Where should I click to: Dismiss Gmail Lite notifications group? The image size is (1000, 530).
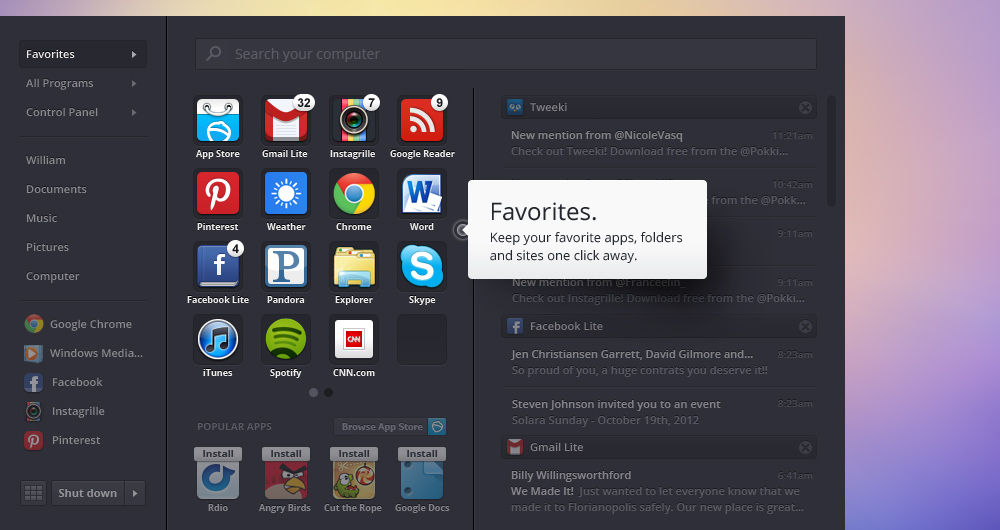click(x=805, y=447)
